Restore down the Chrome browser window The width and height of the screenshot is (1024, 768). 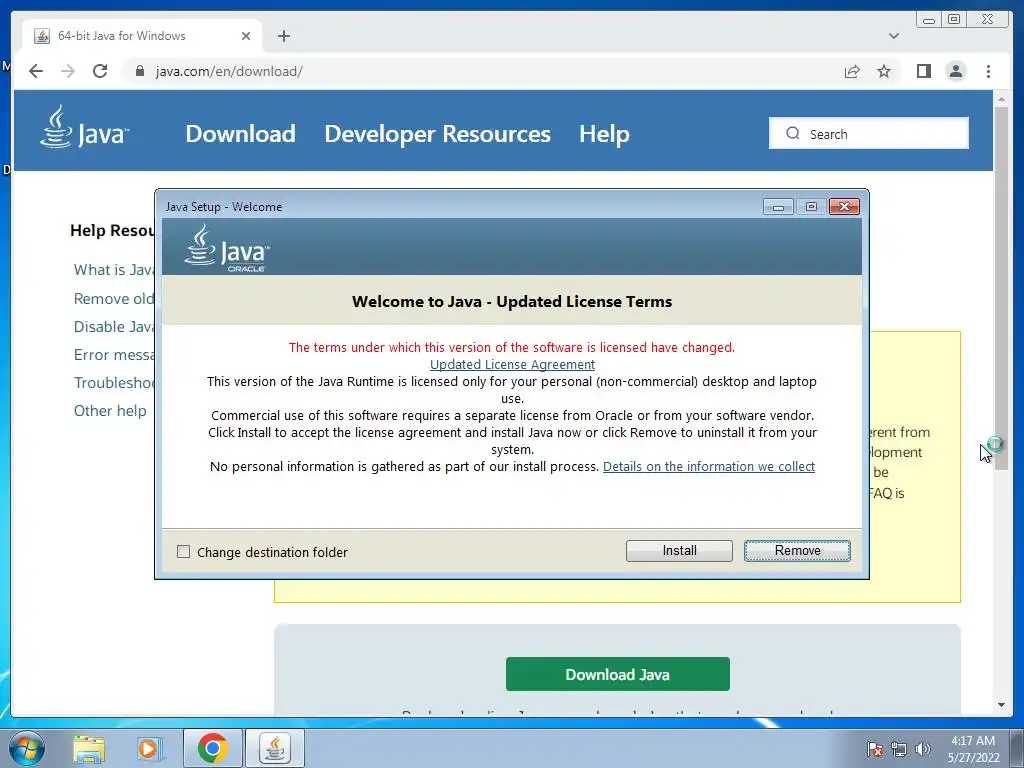(954, 20)
